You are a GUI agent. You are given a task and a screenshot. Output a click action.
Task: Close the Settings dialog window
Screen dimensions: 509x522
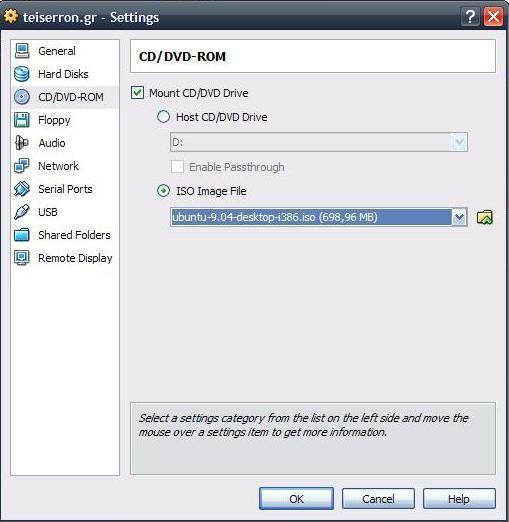tap(493, 16)
